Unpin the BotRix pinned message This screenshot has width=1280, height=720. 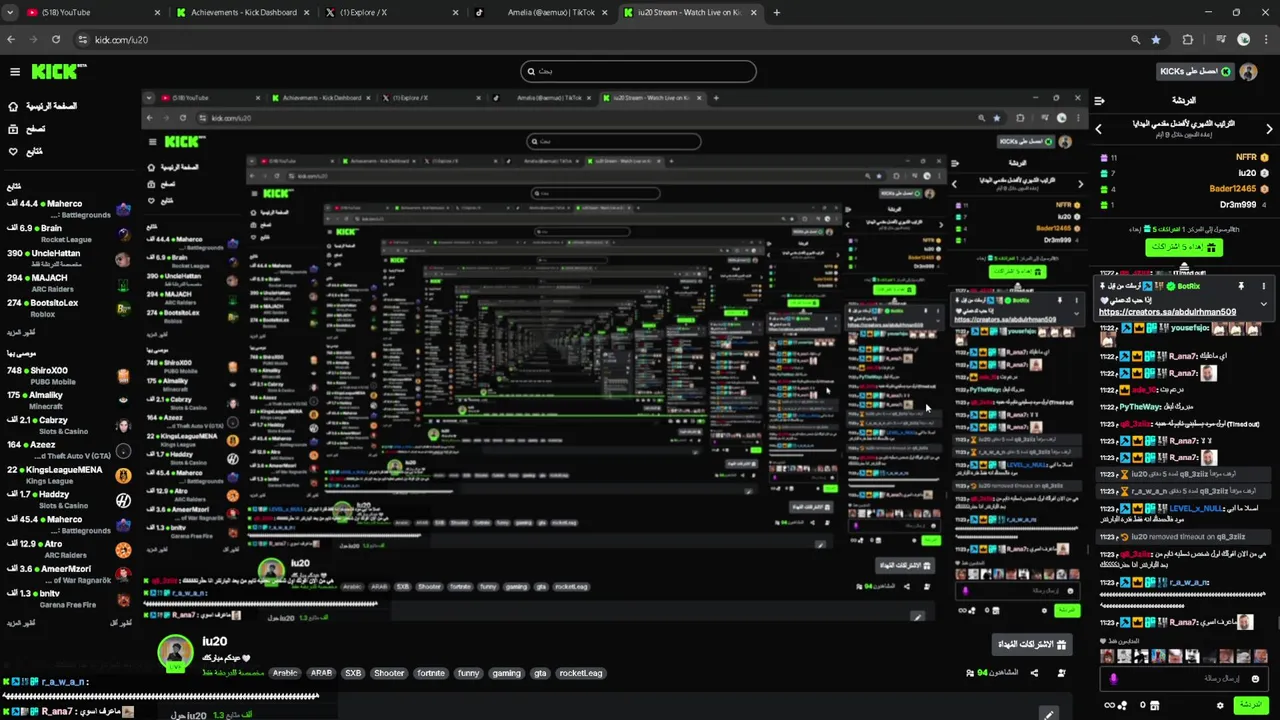pyautogui.click(x=1241, y=286)
